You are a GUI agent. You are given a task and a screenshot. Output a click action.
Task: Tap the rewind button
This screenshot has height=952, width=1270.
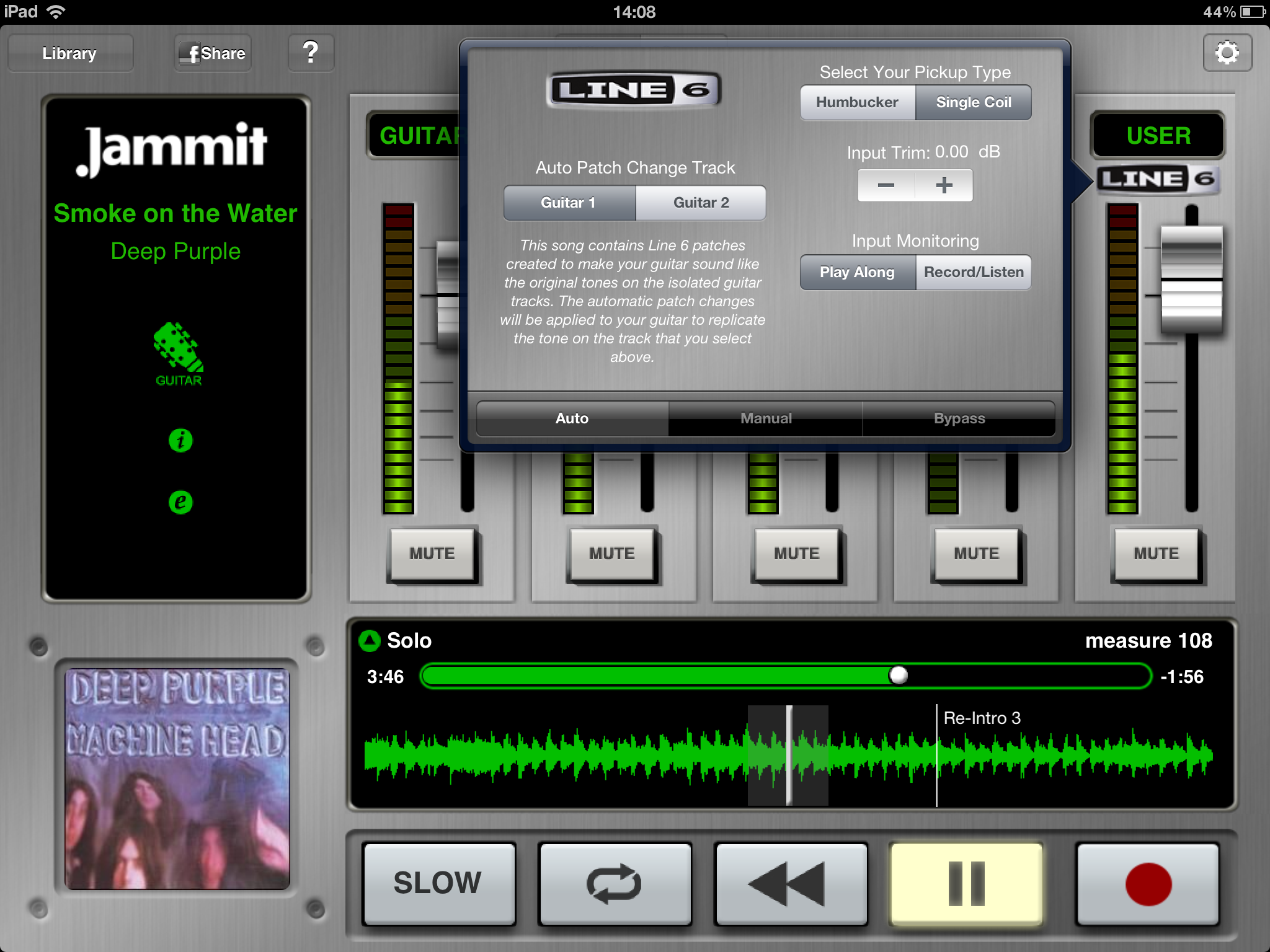pyautogui.click(x=791, y=883)
